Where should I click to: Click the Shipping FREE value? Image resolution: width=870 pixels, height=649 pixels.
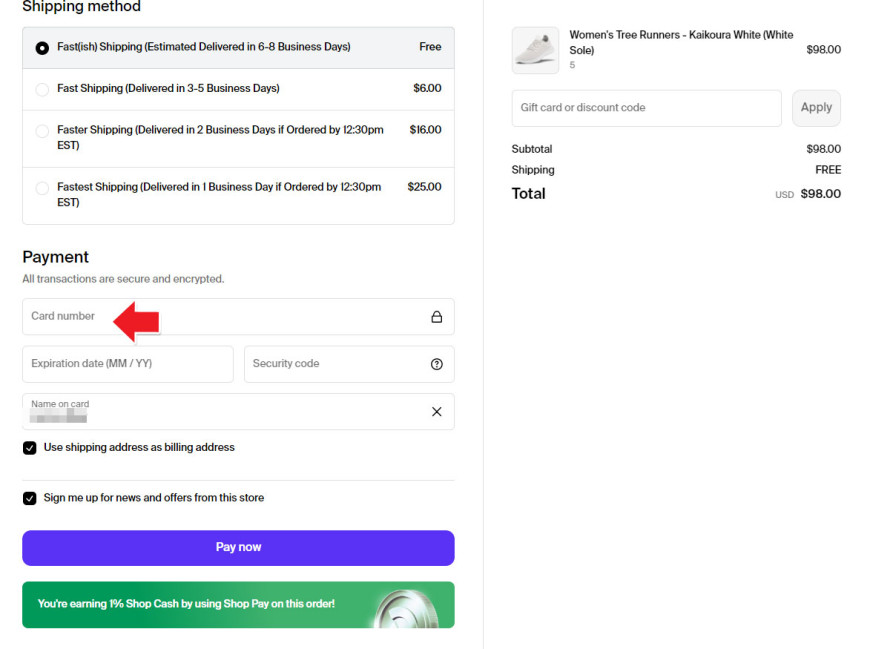(828, 170)
